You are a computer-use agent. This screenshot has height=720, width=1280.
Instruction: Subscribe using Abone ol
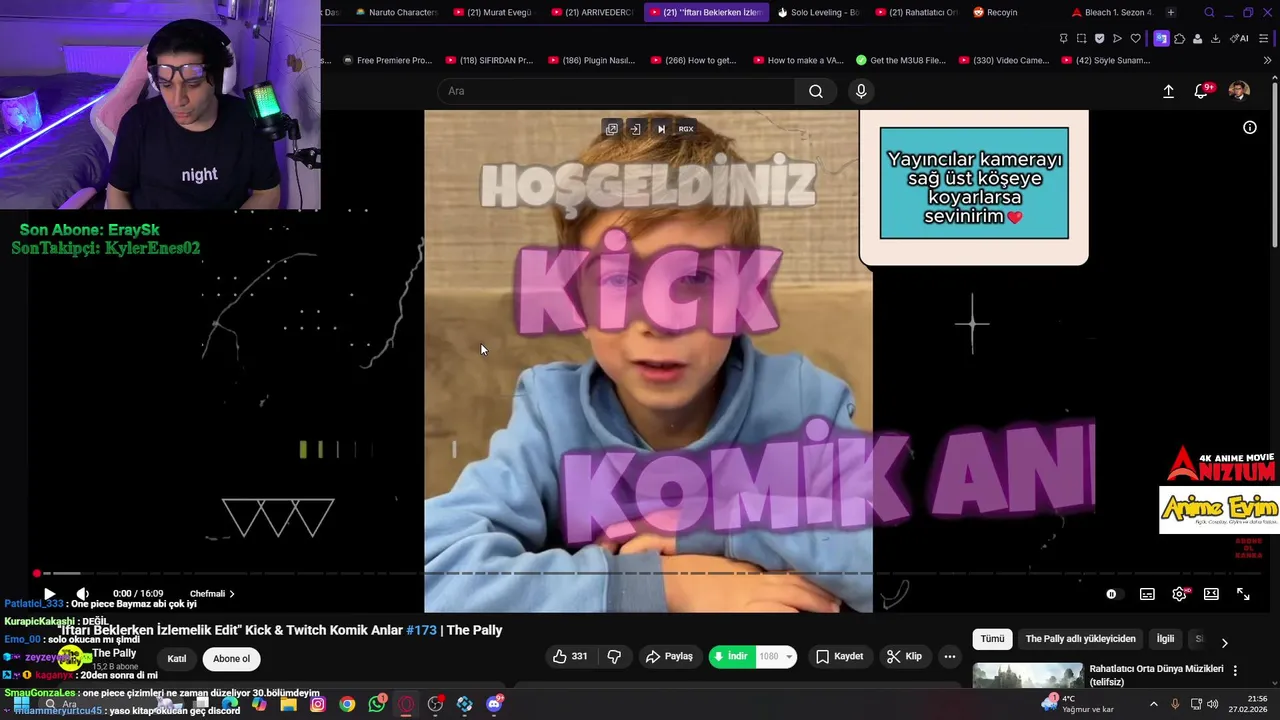[231, 659]
